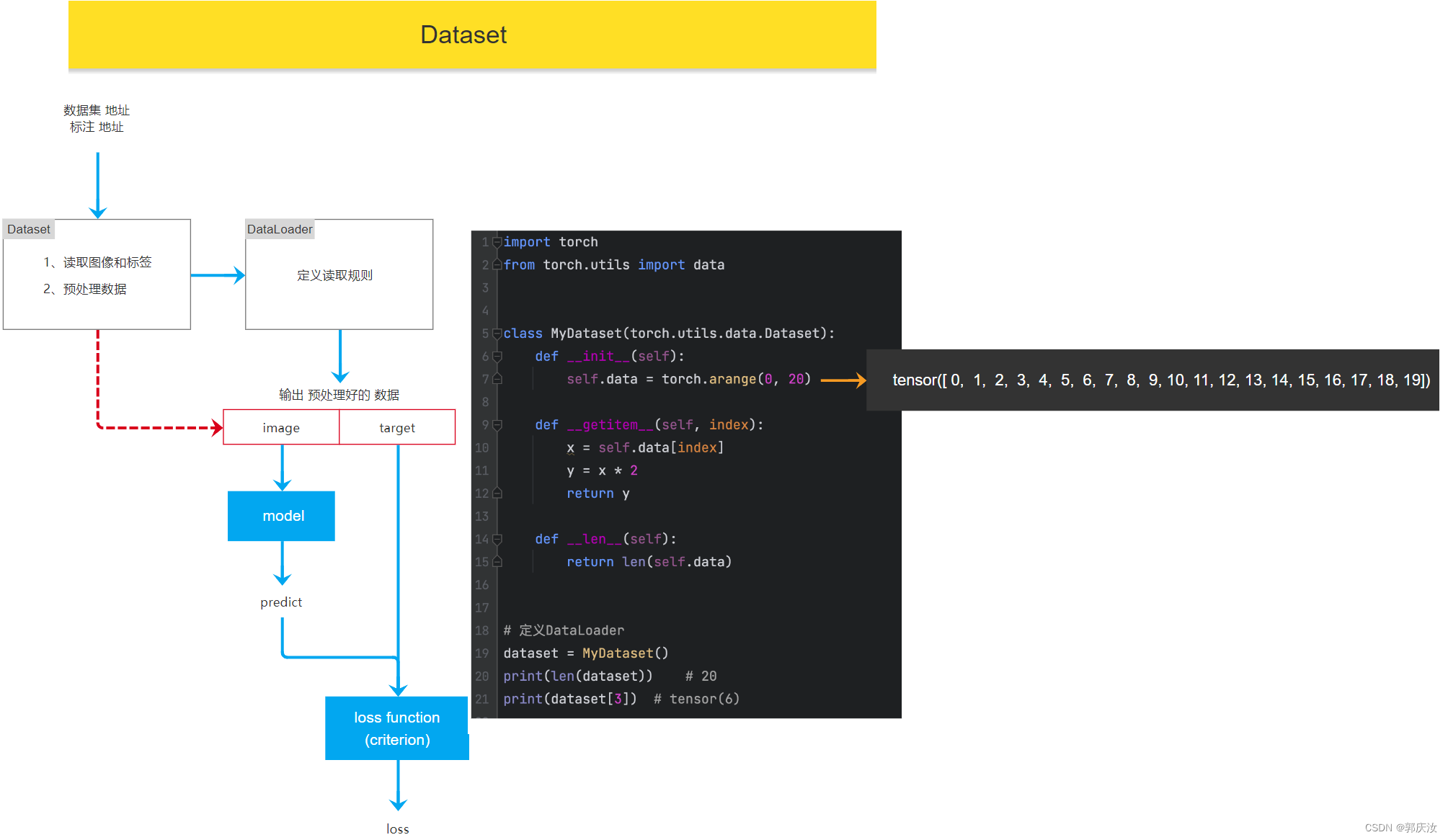This screenshot has width=1448, height=840.
Task: Click line number 3 in the gutter
Action: click(485, 288)
